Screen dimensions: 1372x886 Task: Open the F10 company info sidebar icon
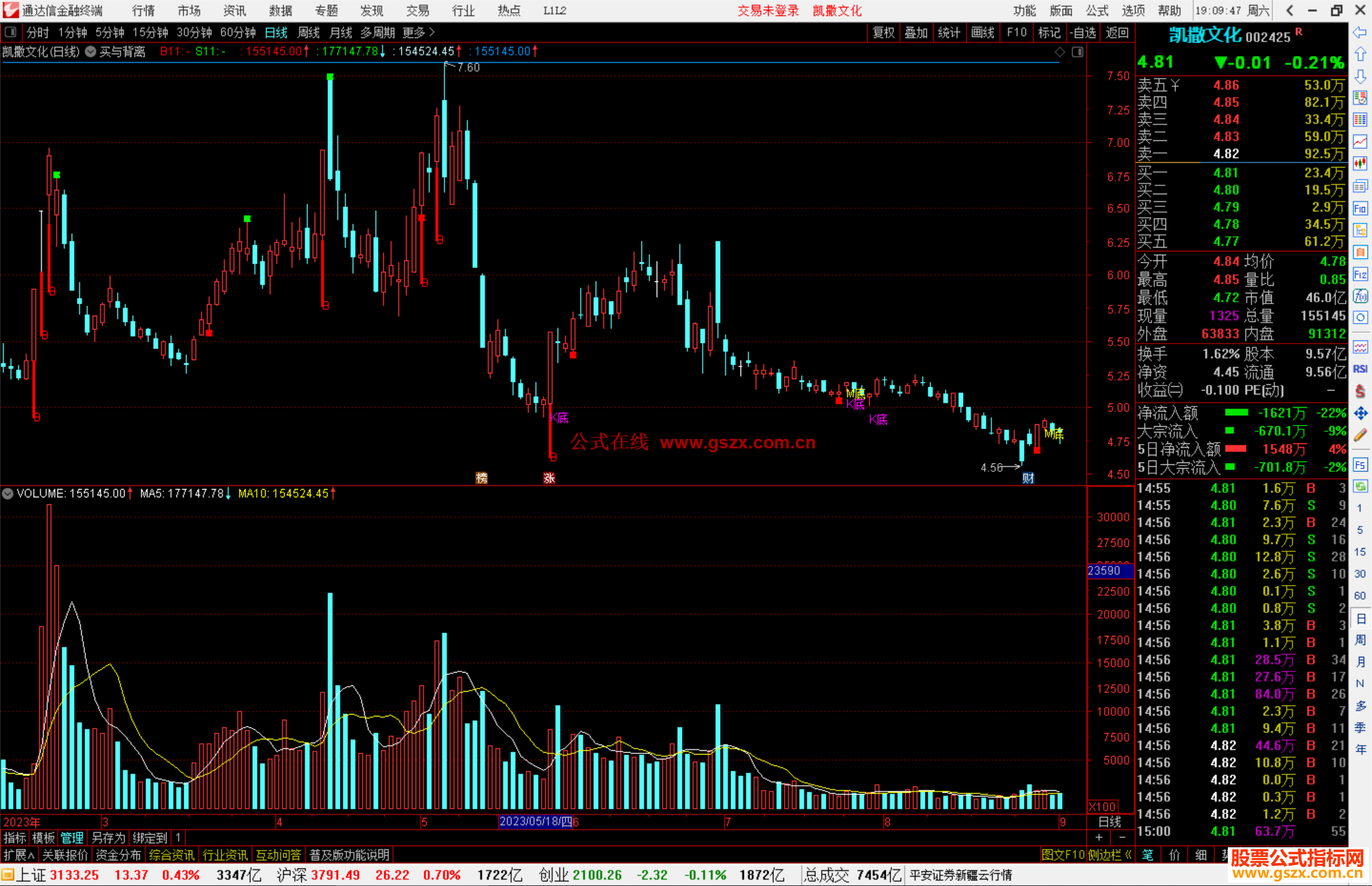[x=1360, y=208]
